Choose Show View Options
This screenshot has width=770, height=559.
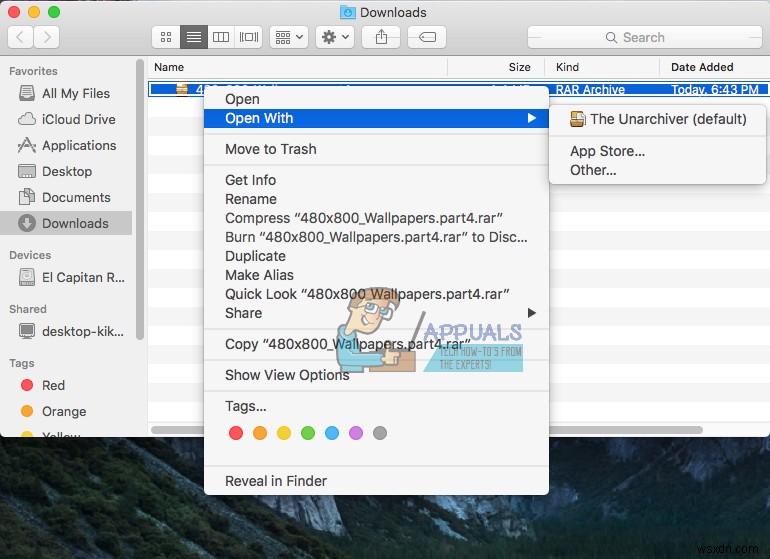click(376, 375)
